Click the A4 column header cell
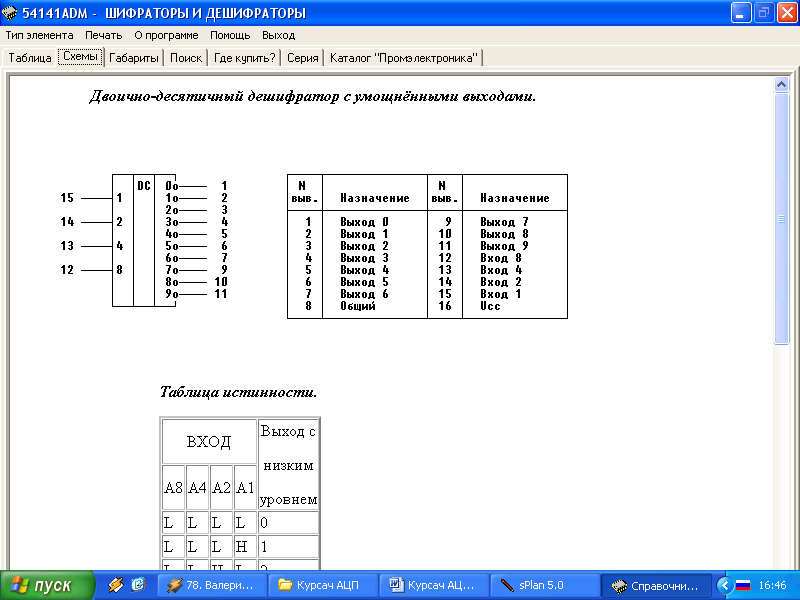 point(197,487)
